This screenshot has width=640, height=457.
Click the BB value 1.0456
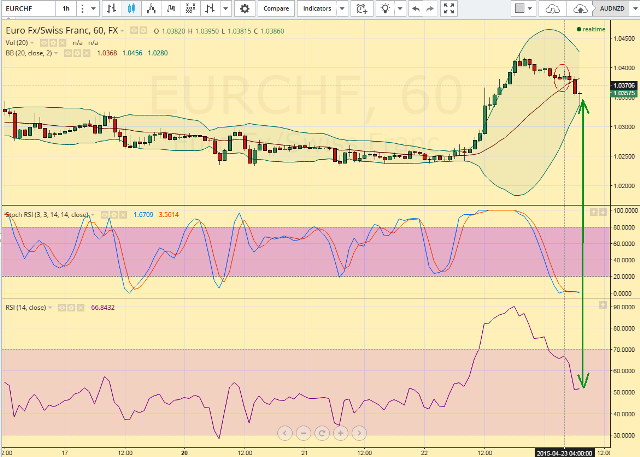132,53
